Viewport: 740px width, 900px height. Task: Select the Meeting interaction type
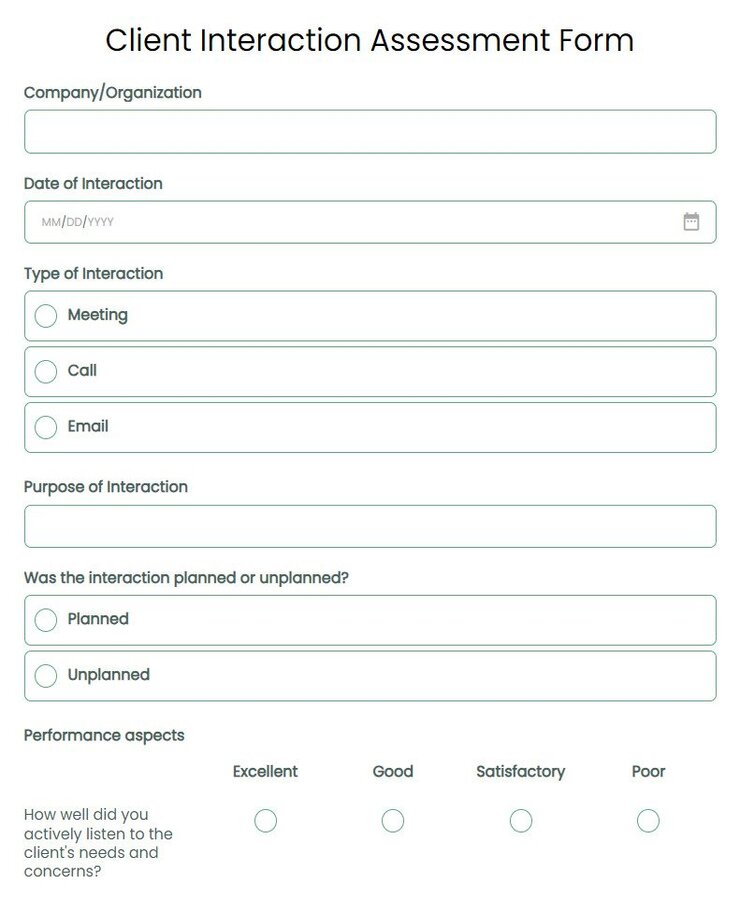(45, 315)
